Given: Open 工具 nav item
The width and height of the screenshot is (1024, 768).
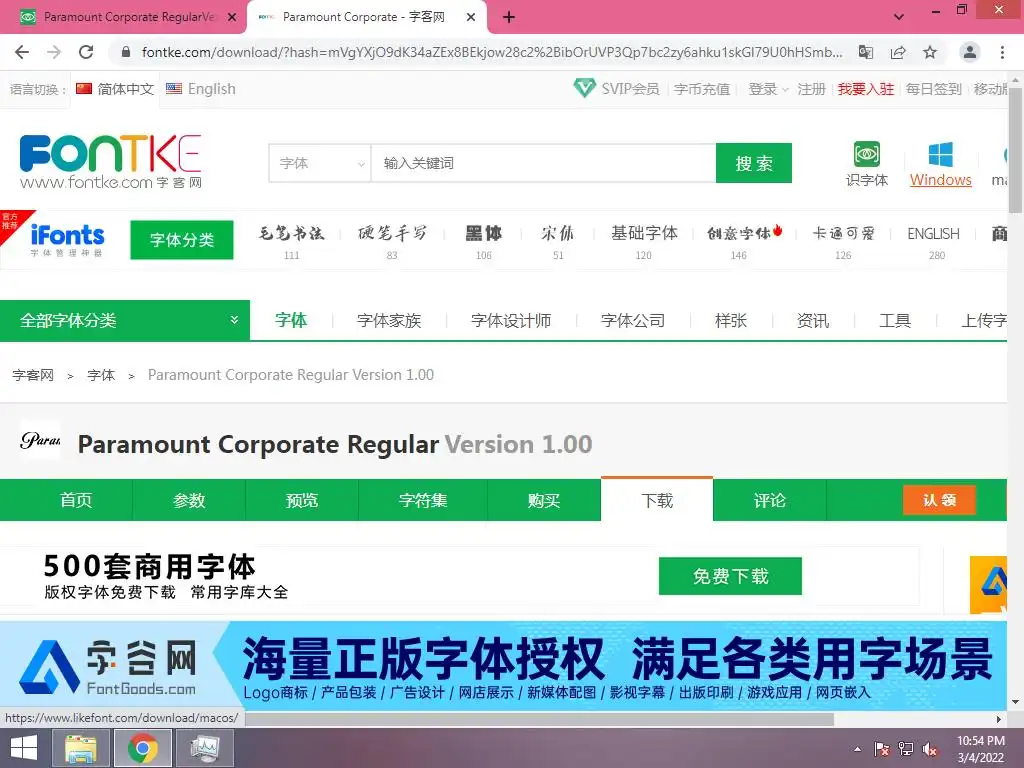Looking at the screenshot, I should tap(895, 321).
